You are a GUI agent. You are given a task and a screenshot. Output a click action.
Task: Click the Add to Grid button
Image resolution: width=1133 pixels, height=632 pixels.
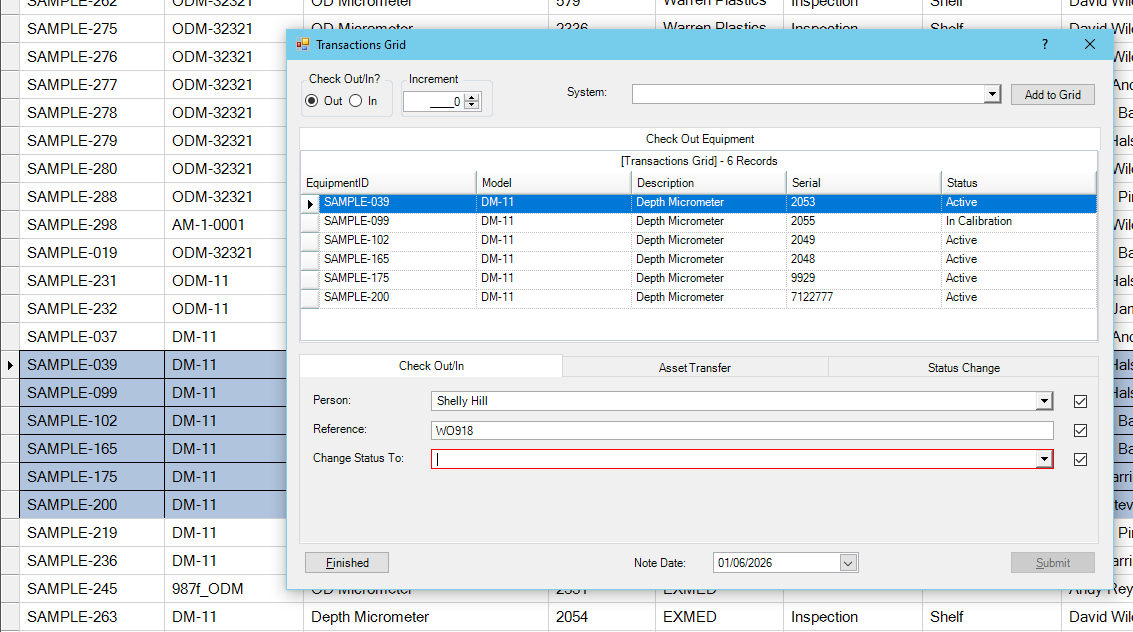1052,95
